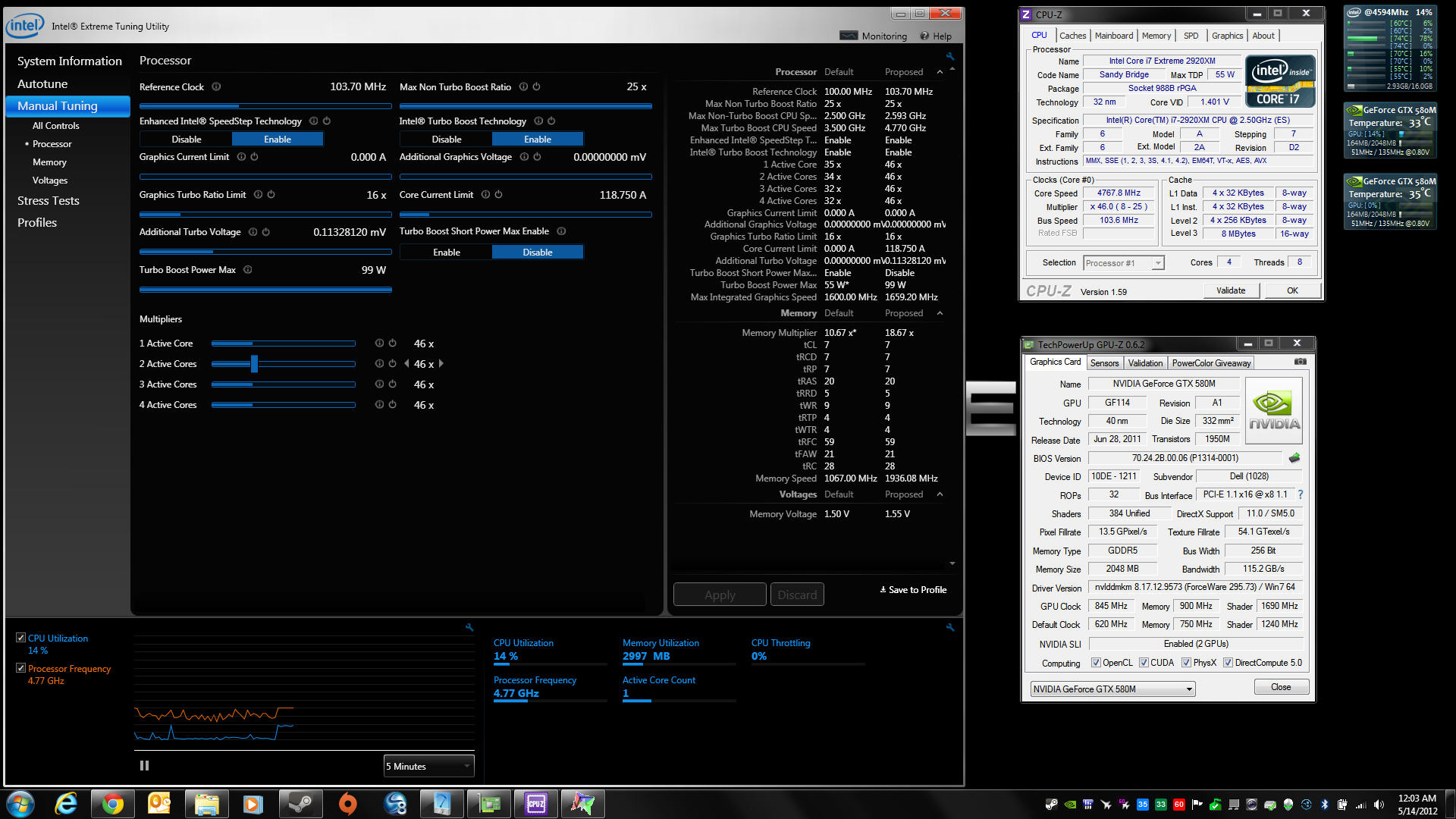Open monitor settings wrench beside CPU Throttling
Viewport: 1456px width, 819px height.
950,628
